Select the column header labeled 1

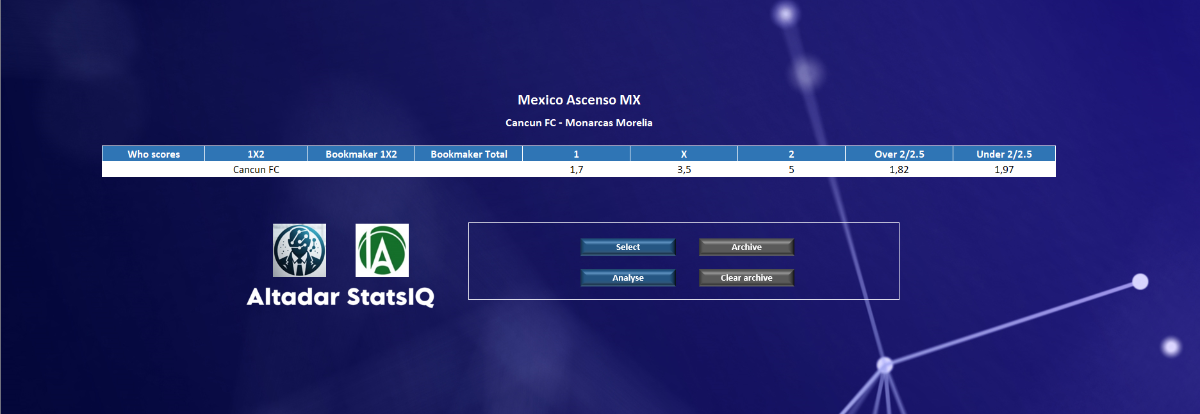point(577,154)
